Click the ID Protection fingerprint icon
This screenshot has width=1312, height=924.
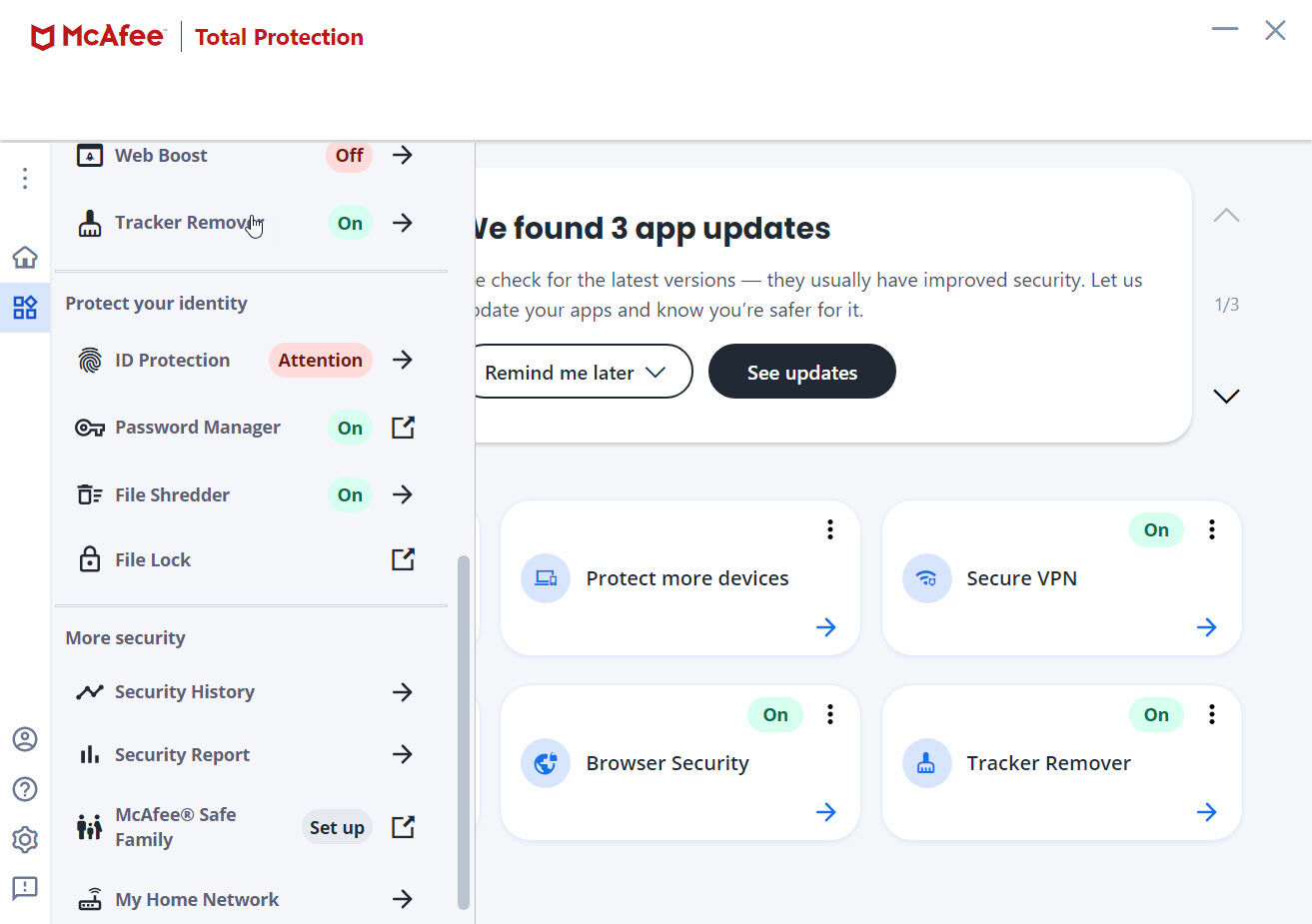pyautogui.click(x=90, y=361)
